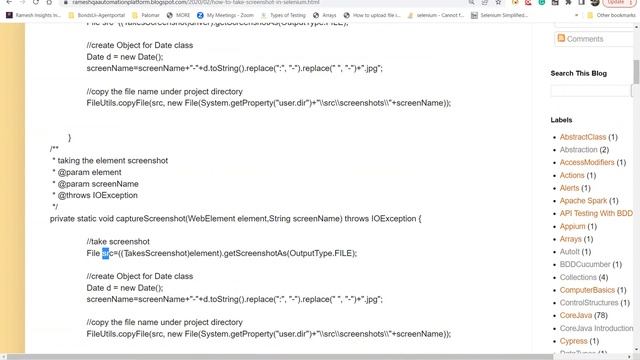Click the Home icon in the browser toolbar
Viewport: 640px width, 360px height.
tap(49, 2)
